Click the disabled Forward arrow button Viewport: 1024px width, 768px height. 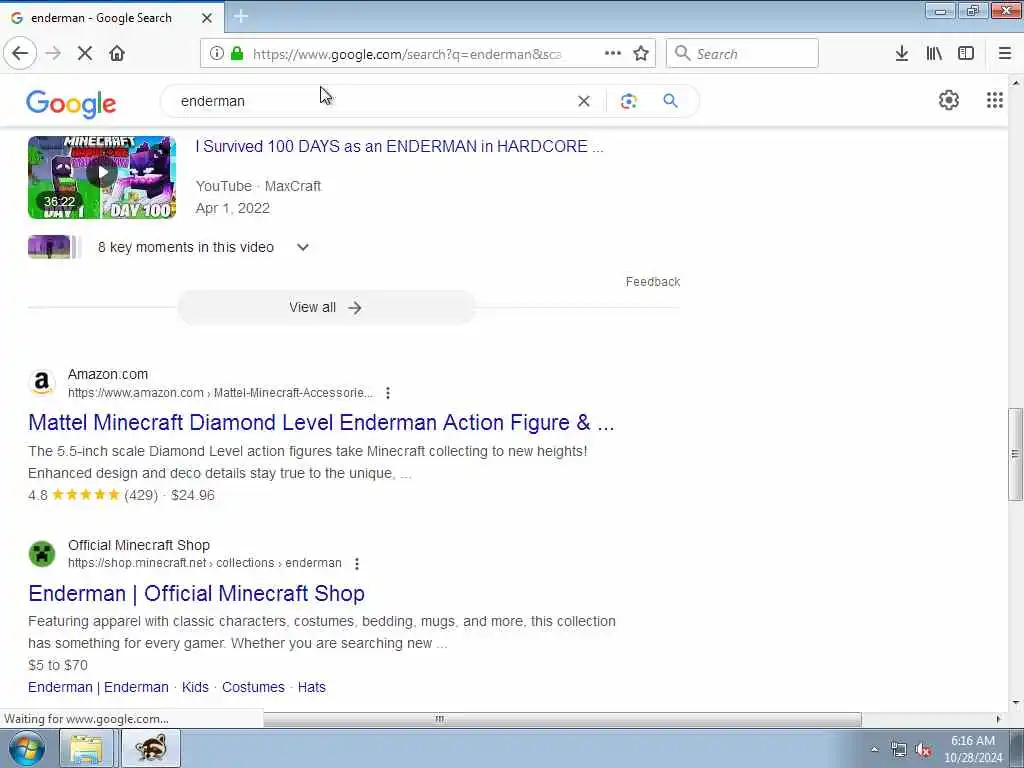click(x=54, y=54)
